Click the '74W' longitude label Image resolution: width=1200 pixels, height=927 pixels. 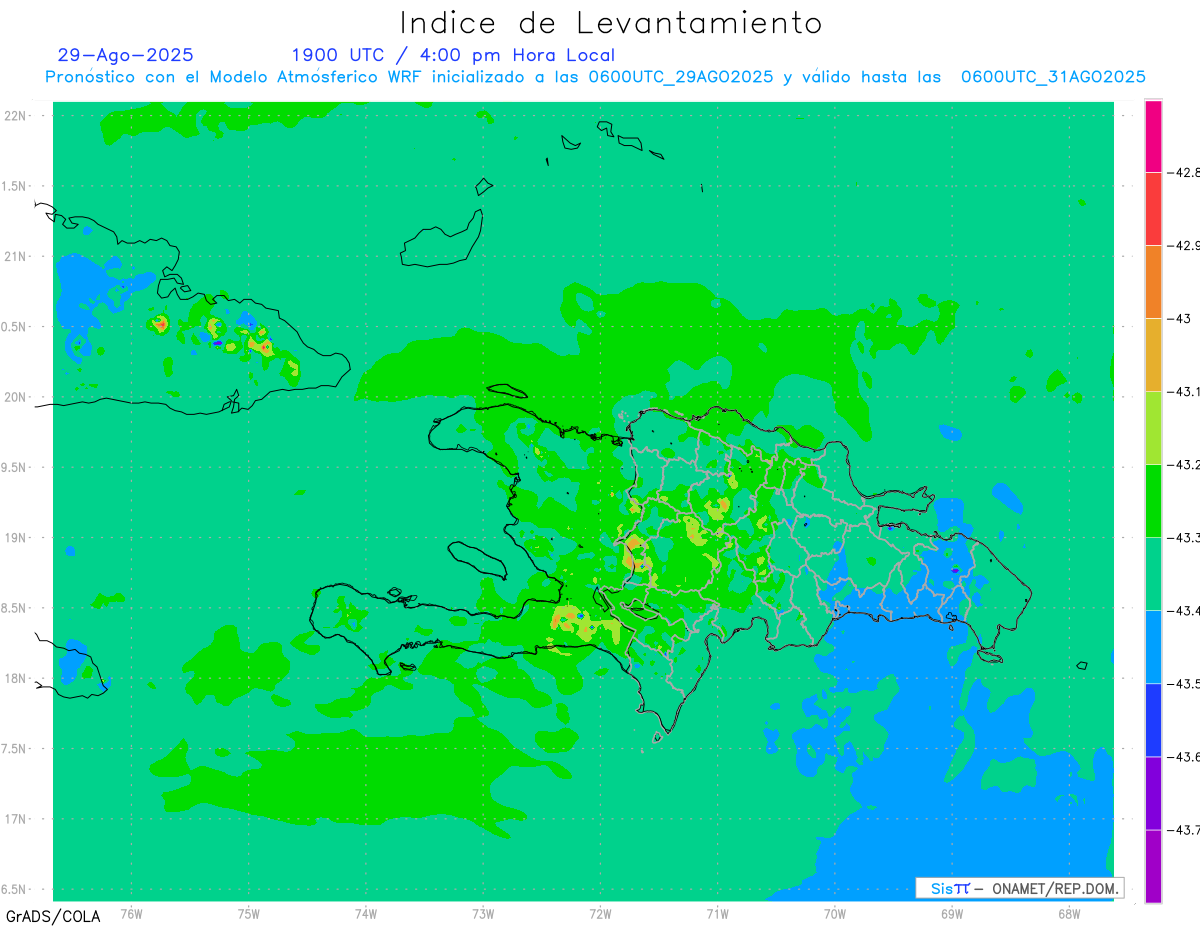366,913
